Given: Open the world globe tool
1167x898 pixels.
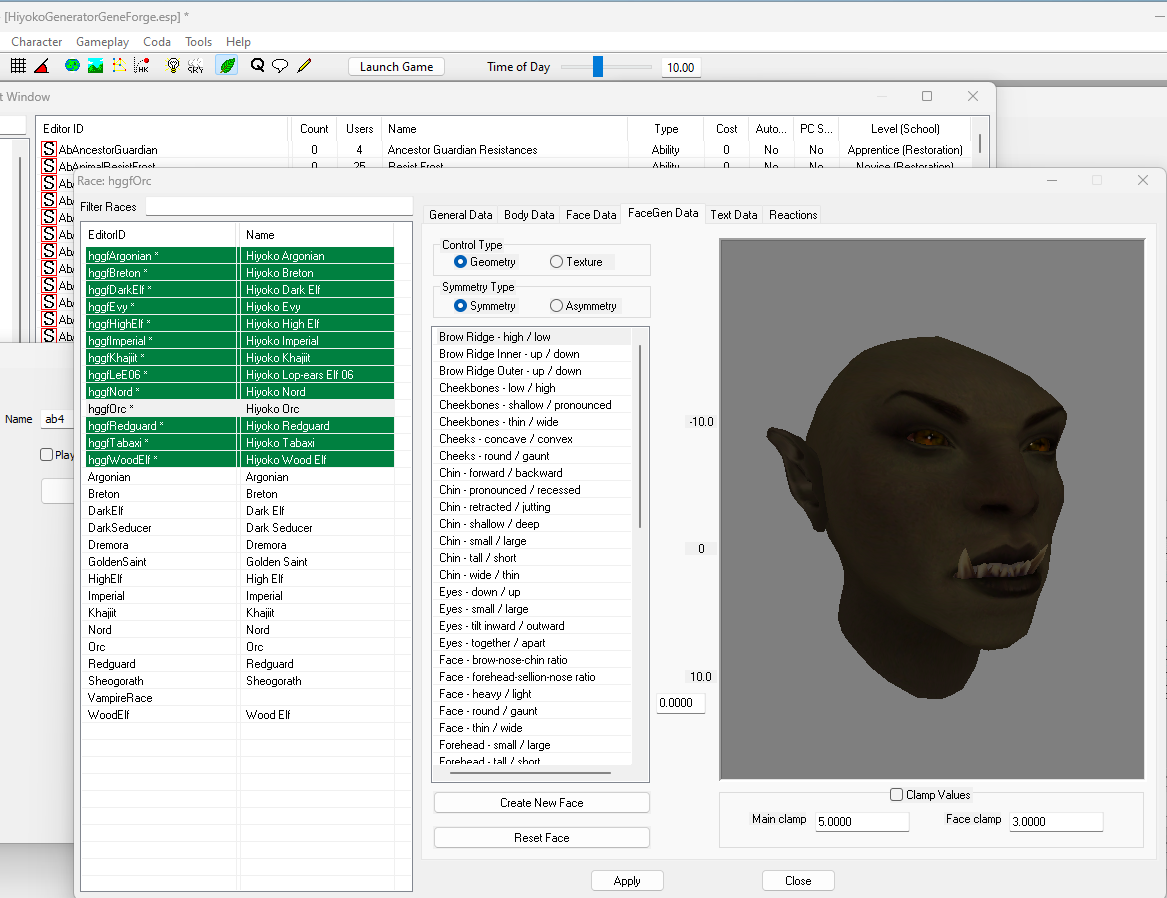Looking at the screenshot, I should pos(72,66).
